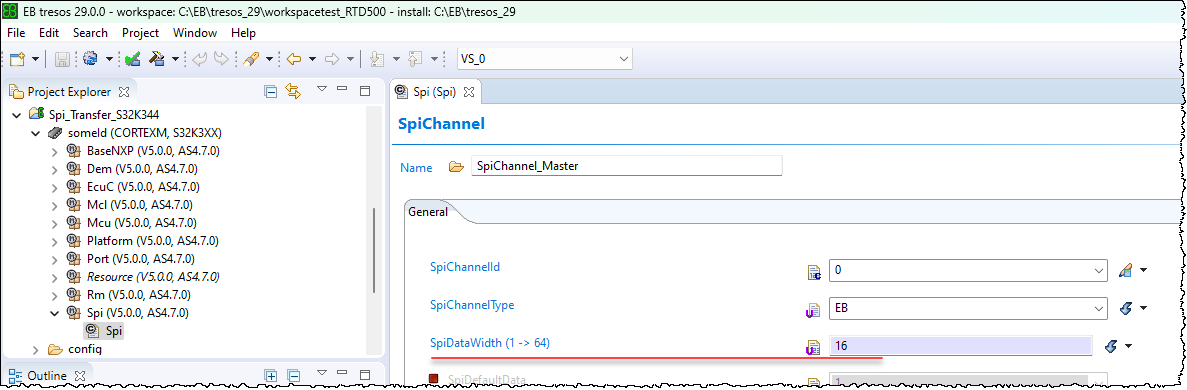Click the parameter type icon beside SpiChannelType value
This screenshot has width=1187, height=390.
click(x=814, y=309)
